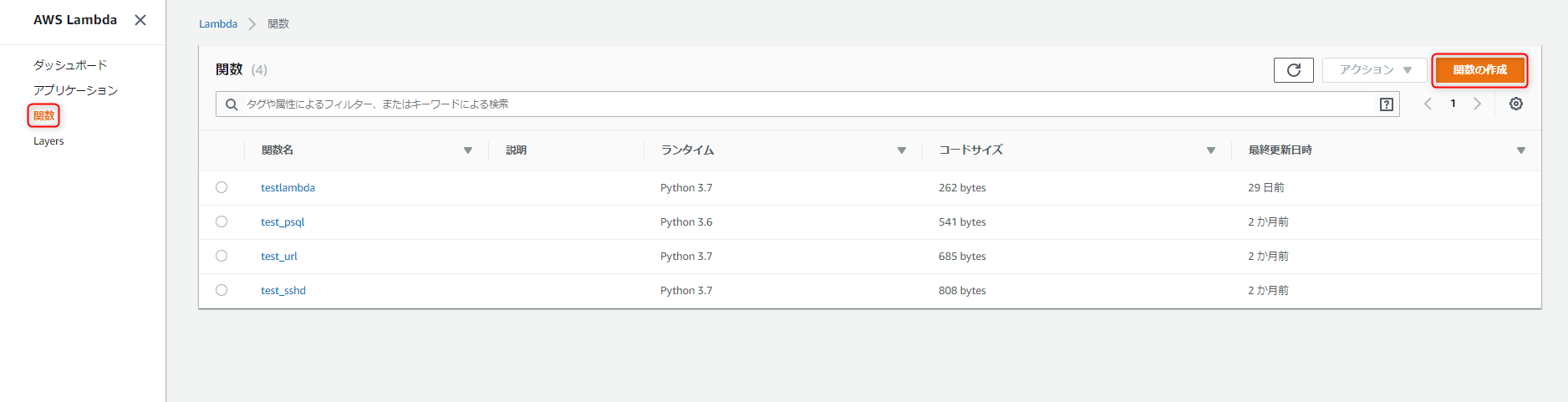The width and height of the screenshot is (1568, 402).
Task: Open Layers in the sidebar
Action: (48, 141)
